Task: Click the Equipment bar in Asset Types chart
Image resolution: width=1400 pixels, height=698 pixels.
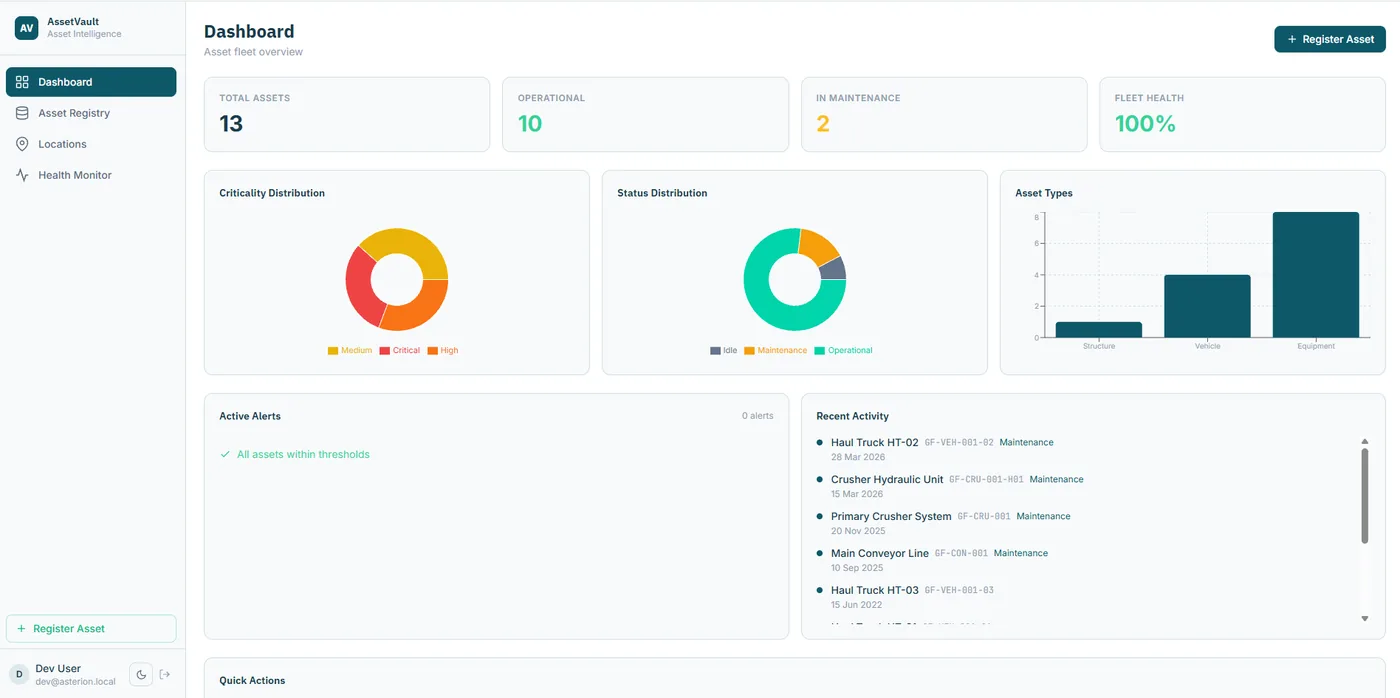Action: (1316, 275)
